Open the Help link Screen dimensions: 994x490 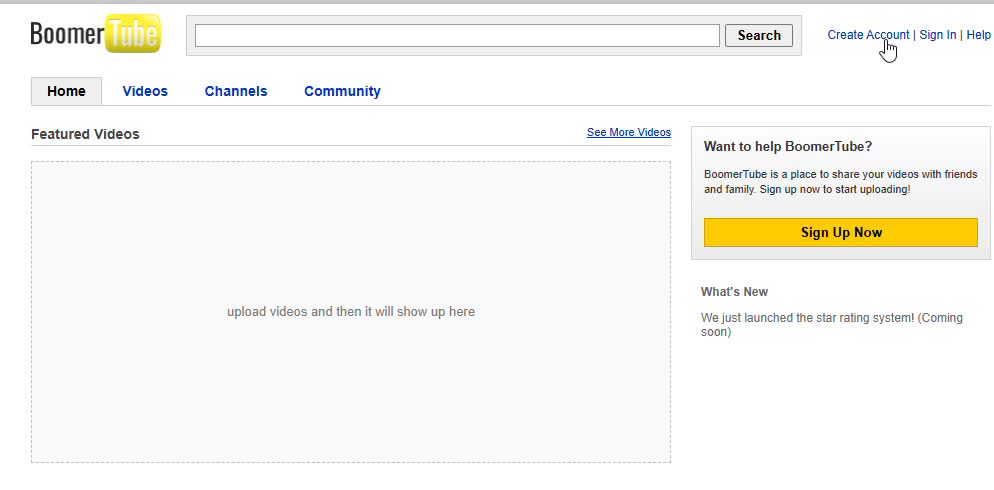[x=978, y=35]
